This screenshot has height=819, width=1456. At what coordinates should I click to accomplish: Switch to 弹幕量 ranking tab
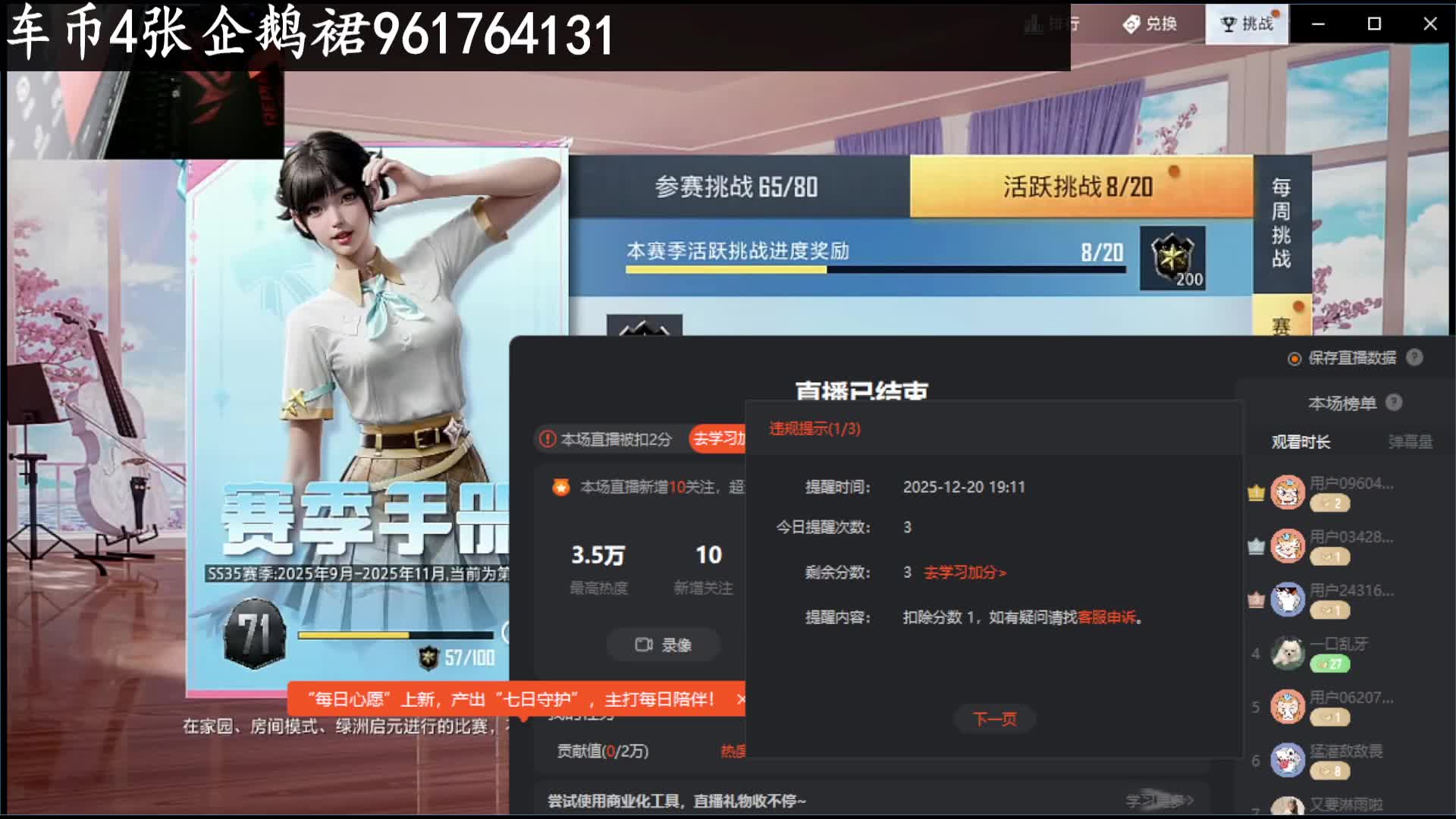1410,442
